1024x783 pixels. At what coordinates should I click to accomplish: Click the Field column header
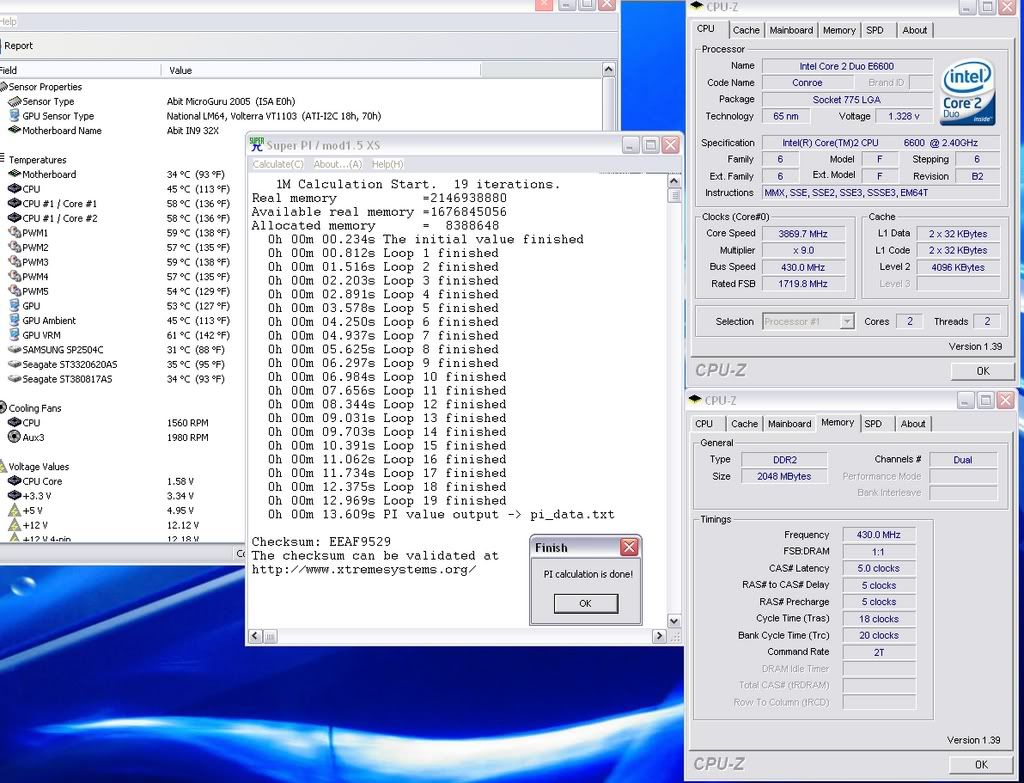tap(78, 70)
